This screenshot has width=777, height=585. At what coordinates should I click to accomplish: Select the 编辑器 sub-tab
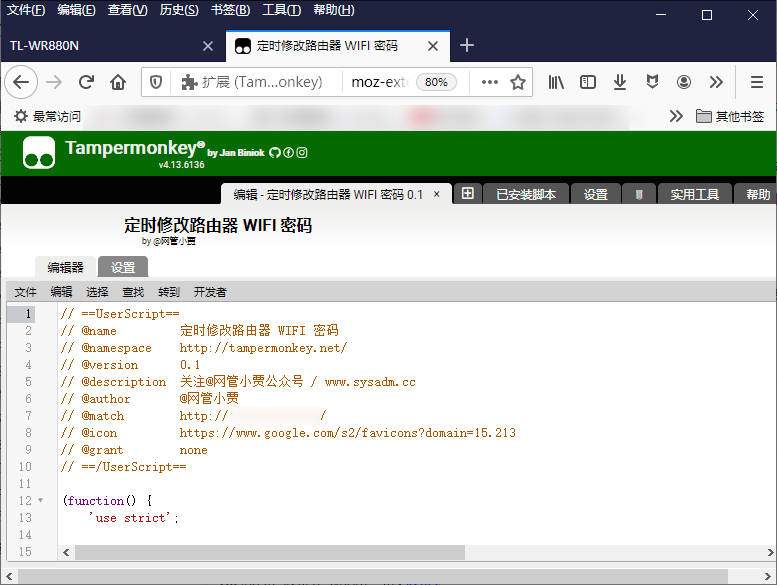tap(65, 267)
